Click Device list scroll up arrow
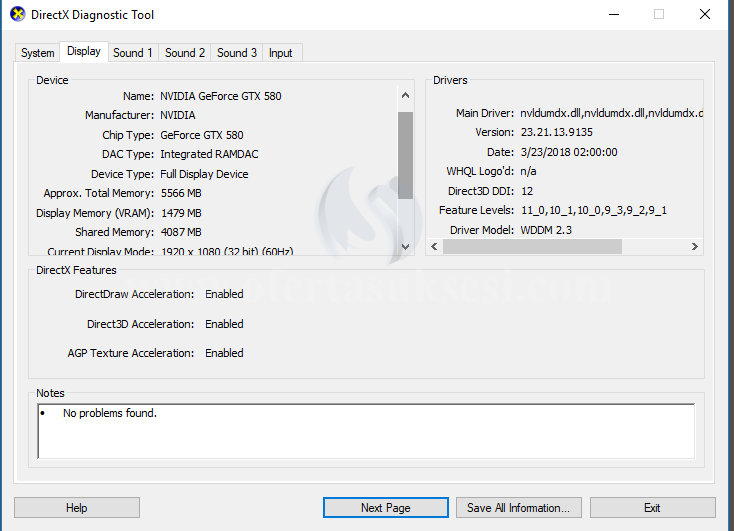Viewport: 734px width, 531px height. 405,96
